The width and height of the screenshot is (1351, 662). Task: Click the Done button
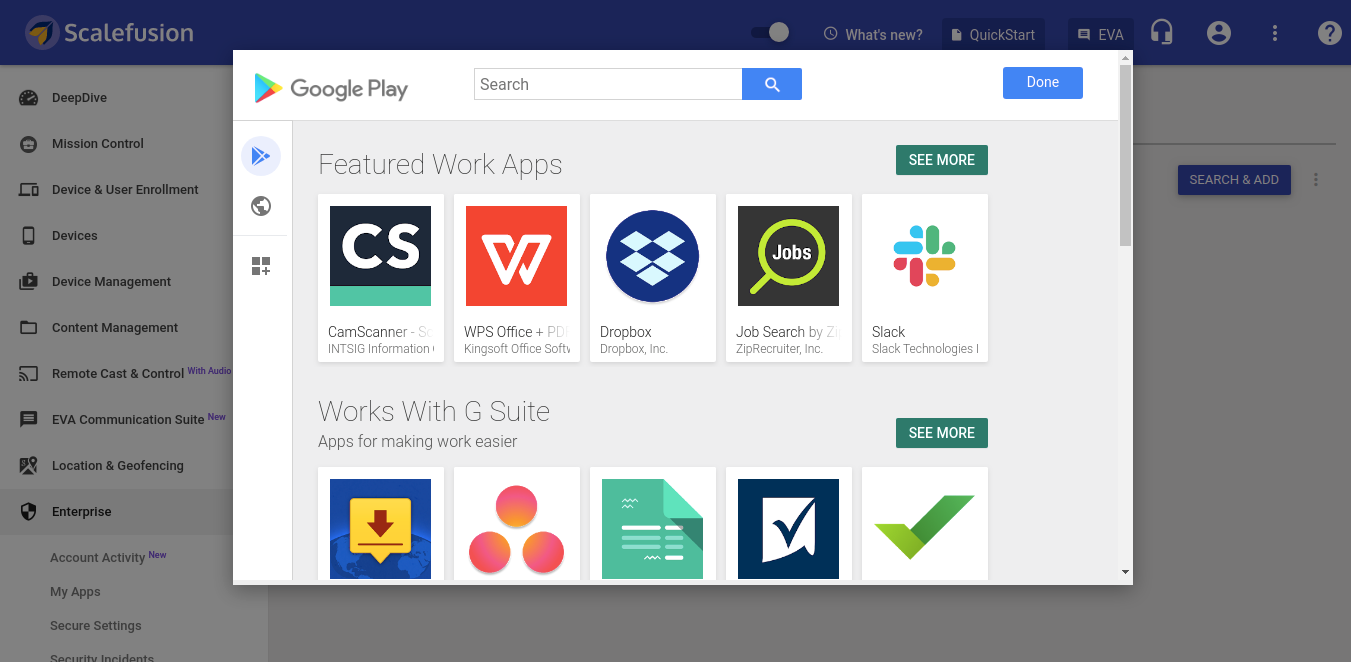(x=1043, y=83)
